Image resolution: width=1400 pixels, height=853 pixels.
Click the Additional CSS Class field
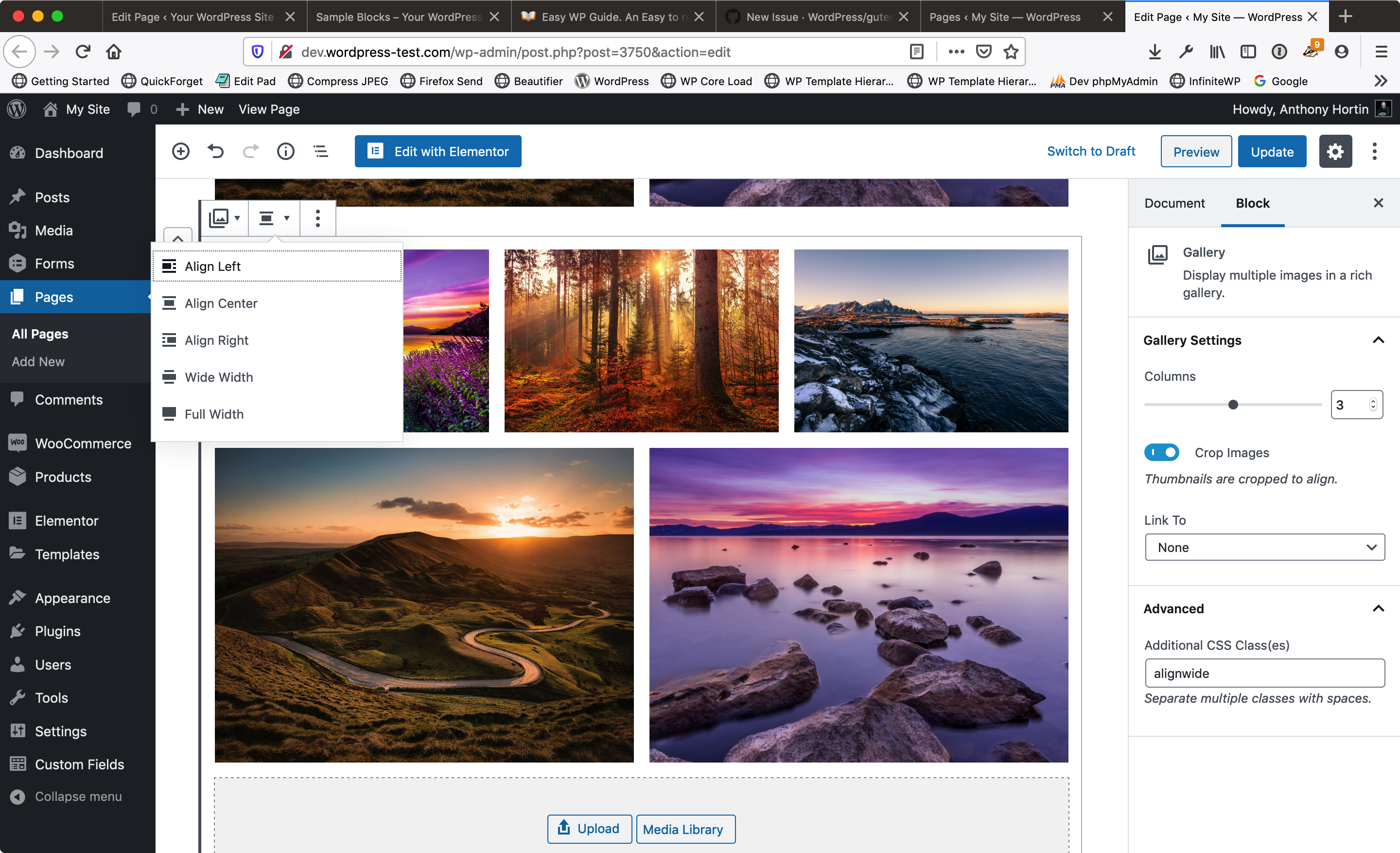[1265, 673]
